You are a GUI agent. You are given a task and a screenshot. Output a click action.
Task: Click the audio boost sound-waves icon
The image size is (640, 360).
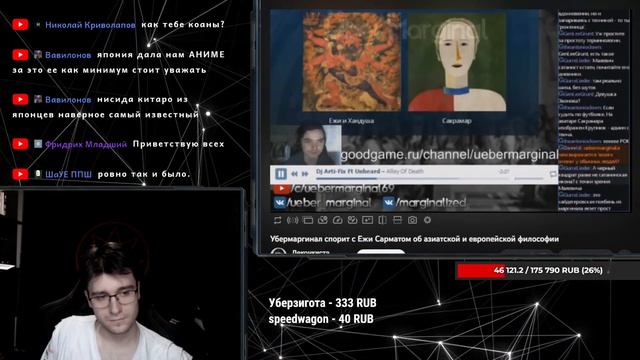click(x=292, y=220)
